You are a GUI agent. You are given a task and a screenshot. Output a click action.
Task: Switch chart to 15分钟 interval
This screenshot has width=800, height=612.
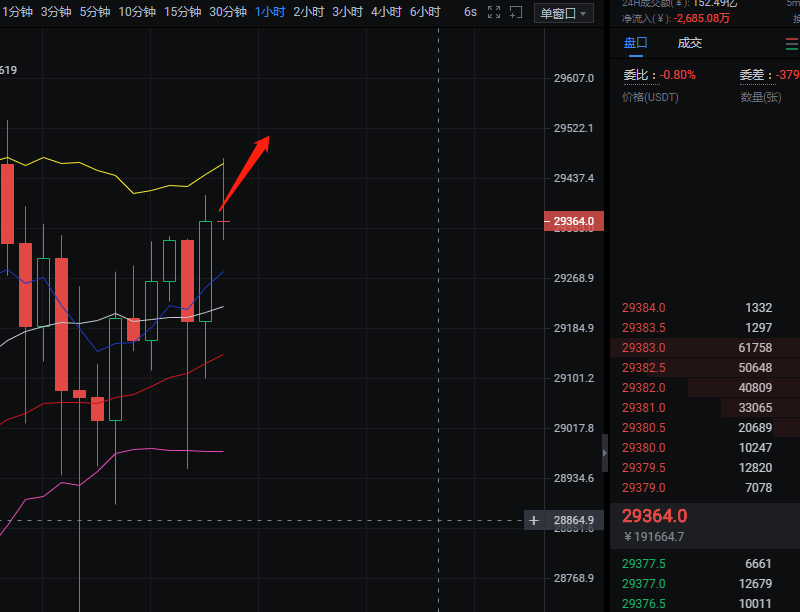pos(182,12)
